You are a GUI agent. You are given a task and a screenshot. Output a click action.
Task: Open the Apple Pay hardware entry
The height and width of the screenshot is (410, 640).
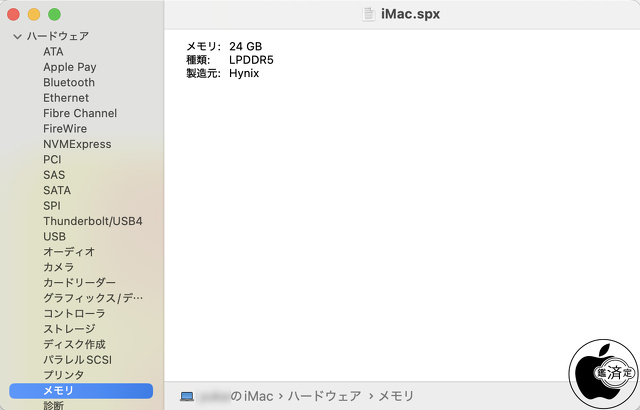coord(69,67)
